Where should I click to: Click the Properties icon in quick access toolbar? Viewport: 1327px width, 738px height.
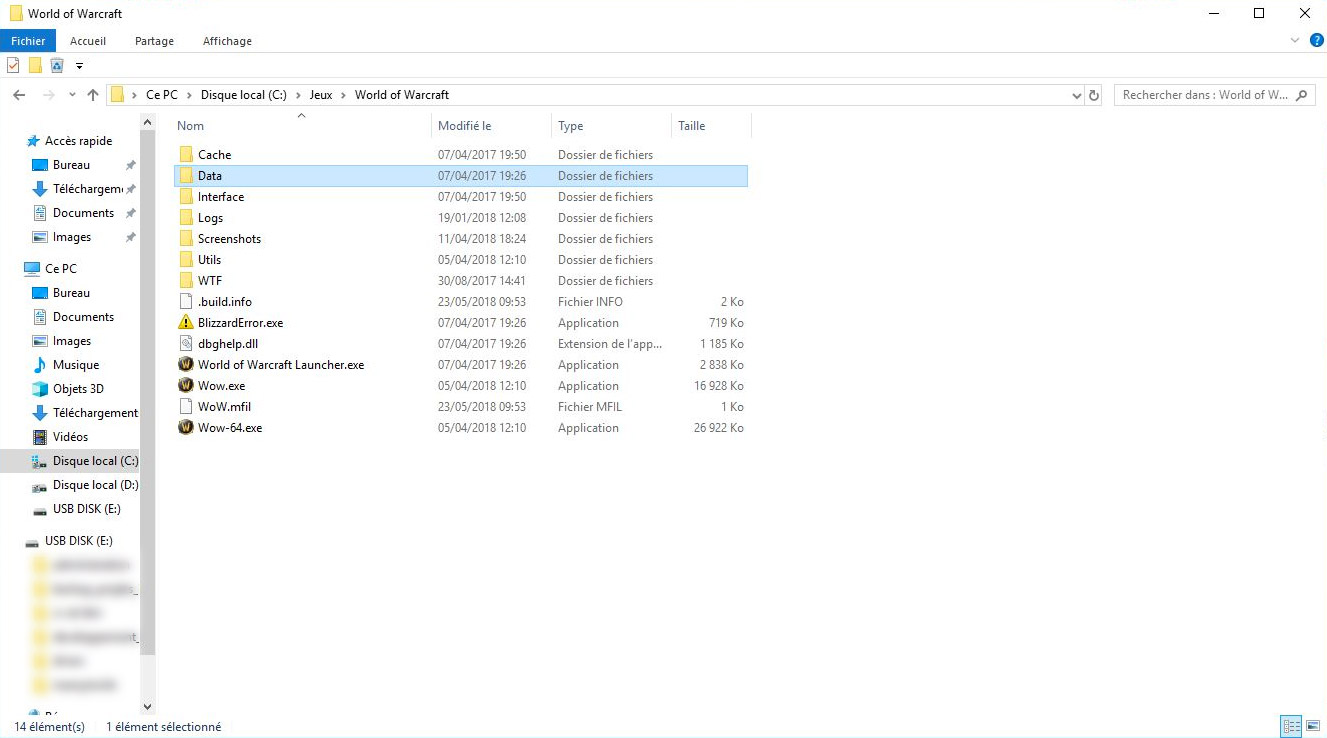point(13,66)
